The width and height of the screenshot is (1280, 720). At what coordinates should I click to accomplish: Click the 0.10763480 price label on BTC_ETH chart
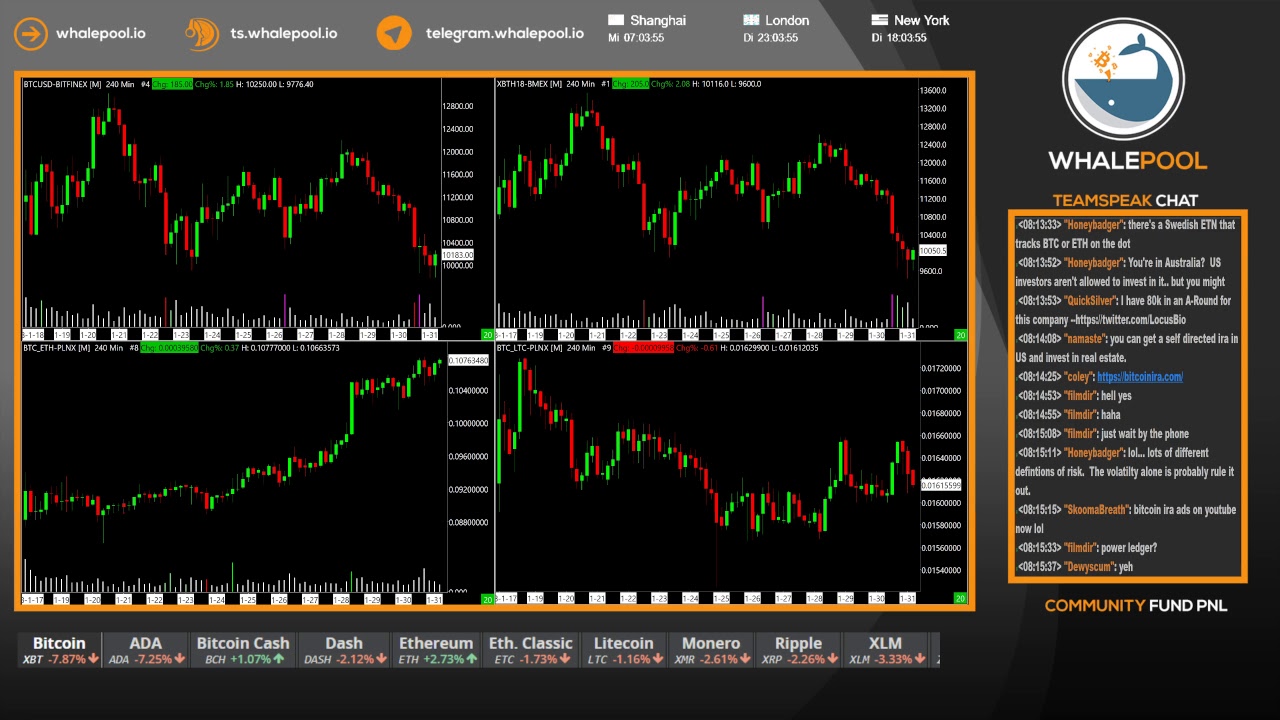pyautogui.click(x=467, y=360)
